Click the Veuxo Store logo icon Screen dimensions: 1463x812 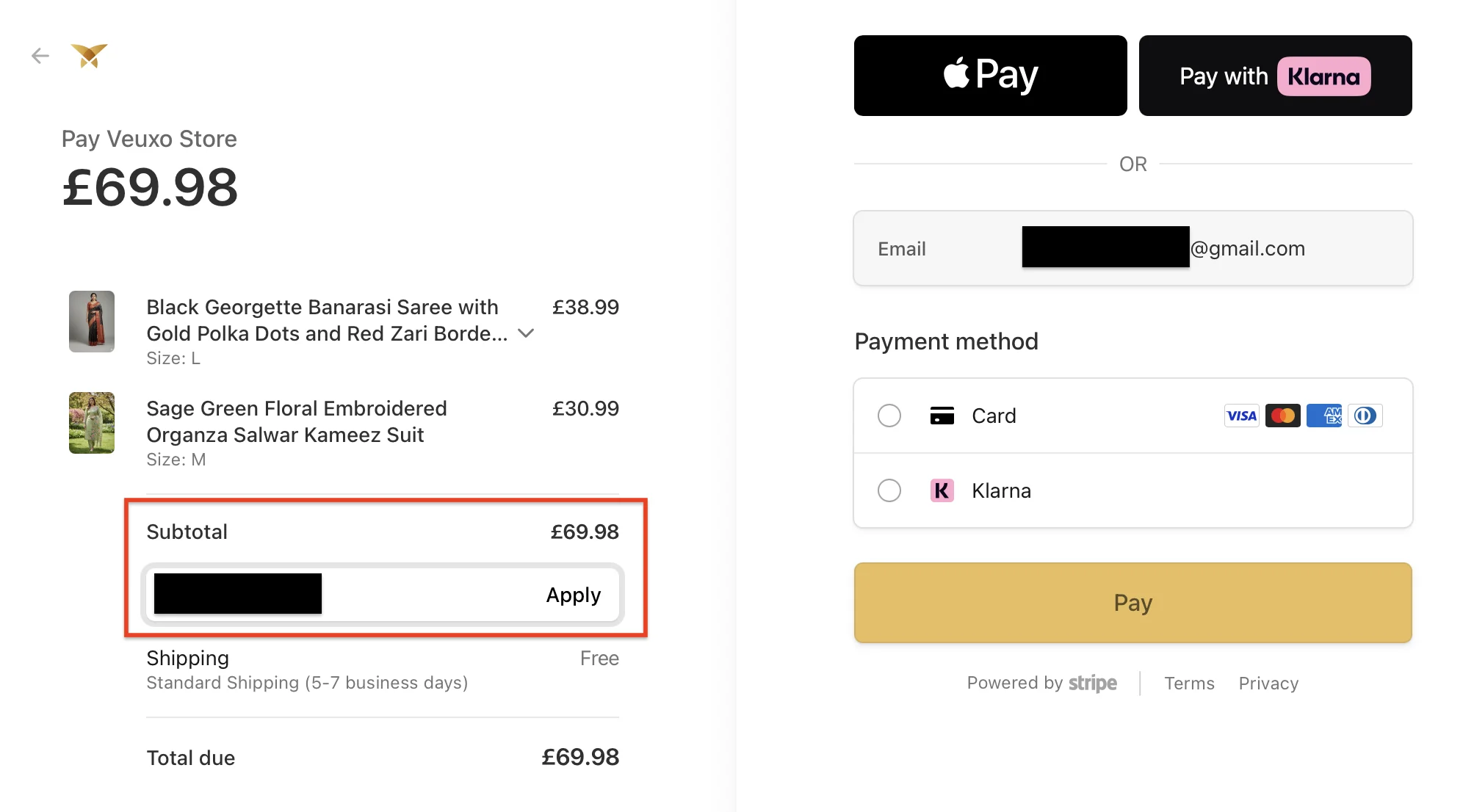[89, 56]
